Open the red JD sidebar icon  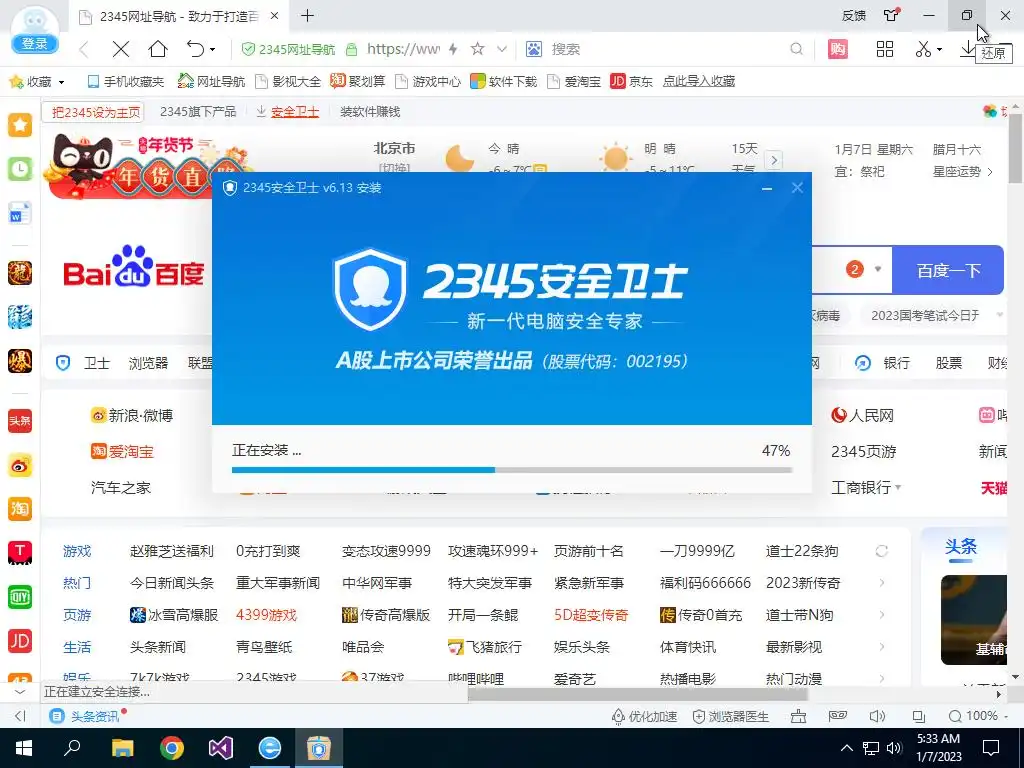click(20, 641)
